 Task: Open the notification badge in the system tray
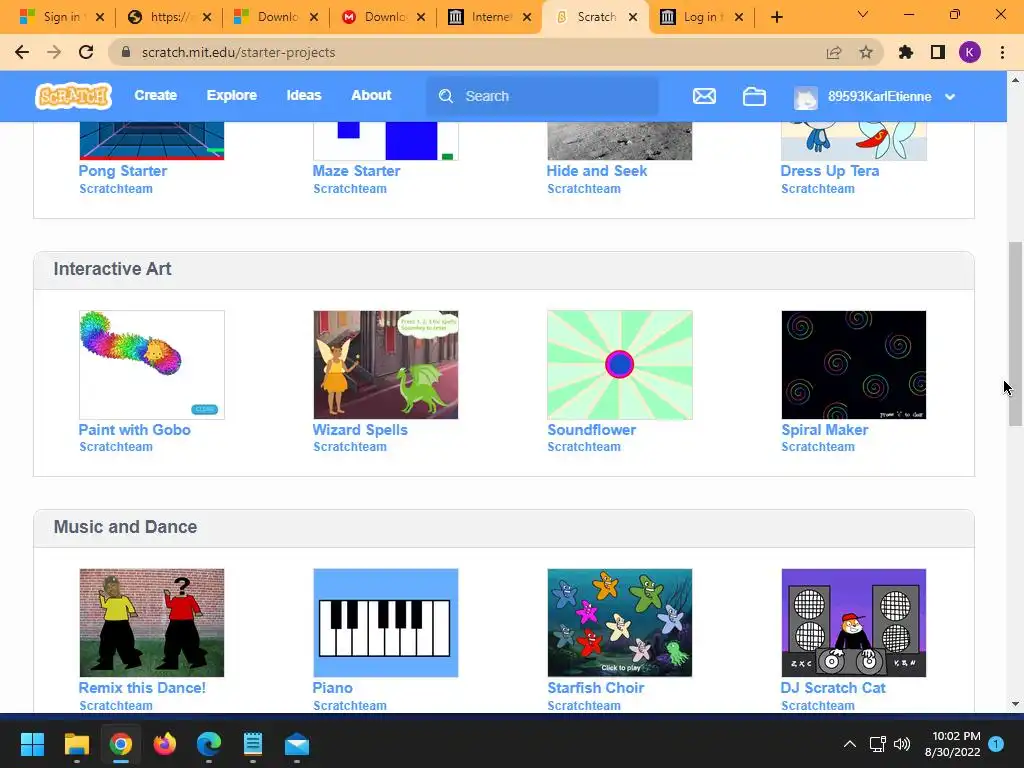(x=996, y=744)
